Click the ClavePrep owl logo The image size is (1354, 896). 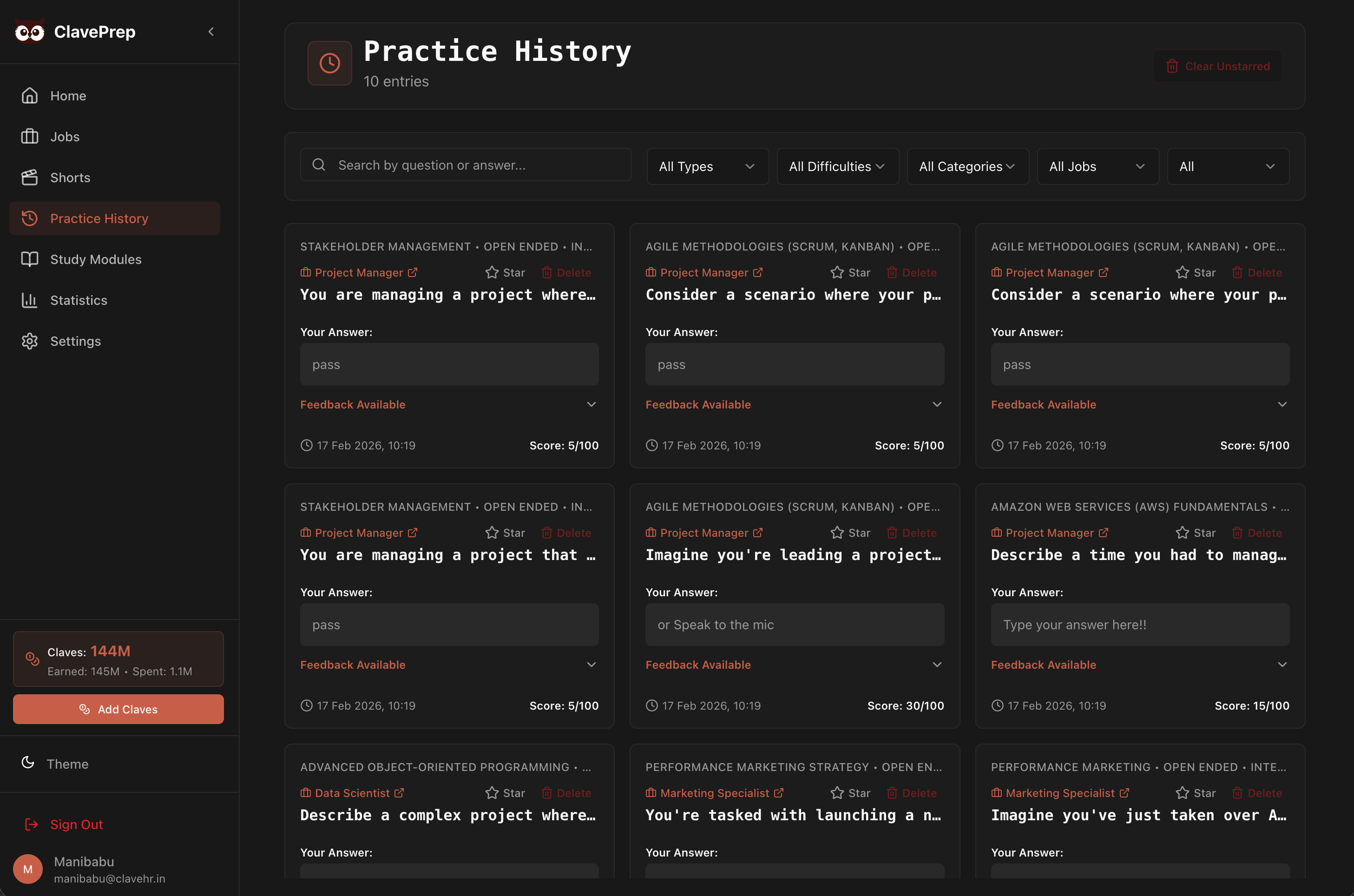point(29,32)
